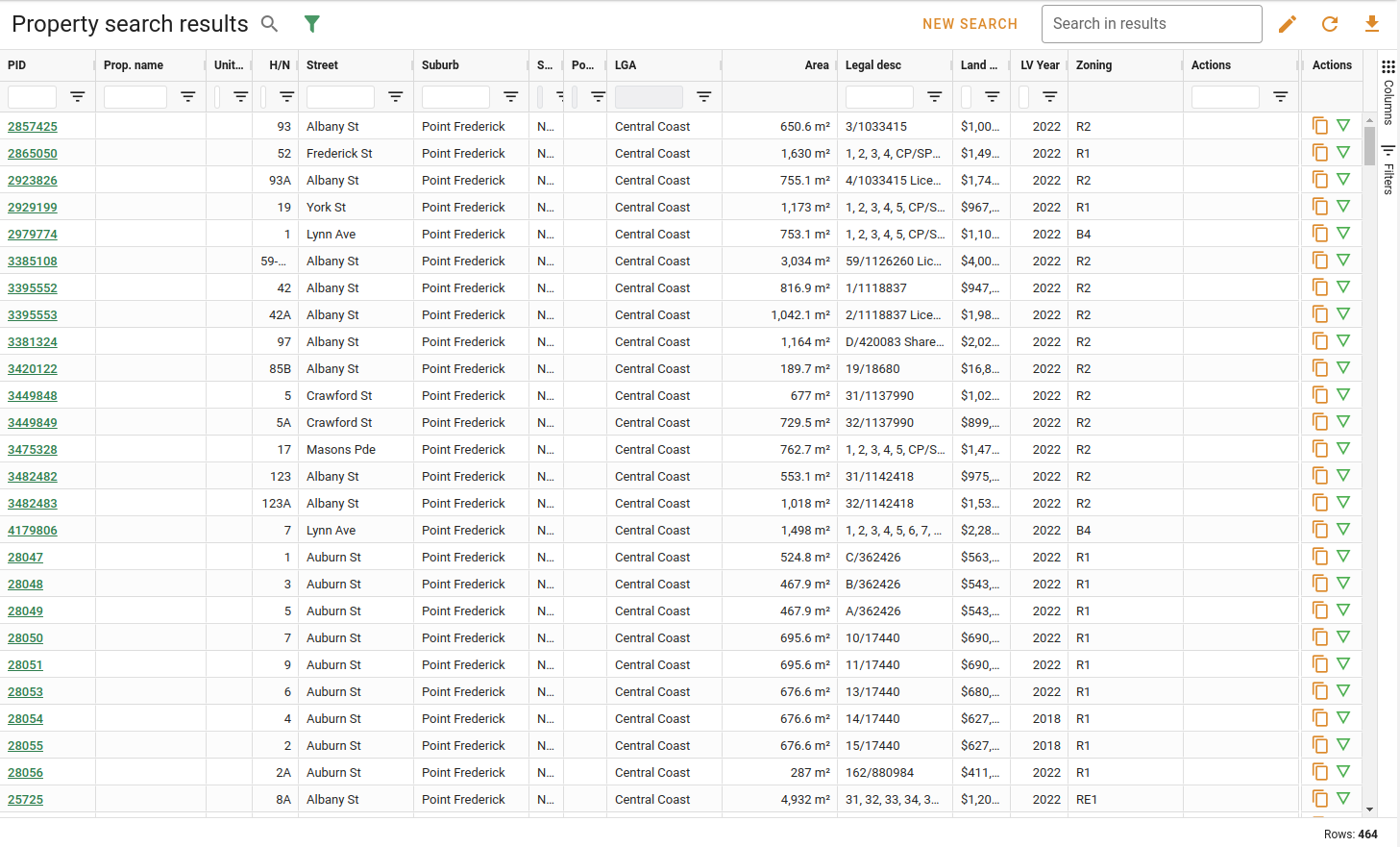Open the Columns side panel tab
This screenshot has height=847, width=1400.
(x=1388, y=92)
